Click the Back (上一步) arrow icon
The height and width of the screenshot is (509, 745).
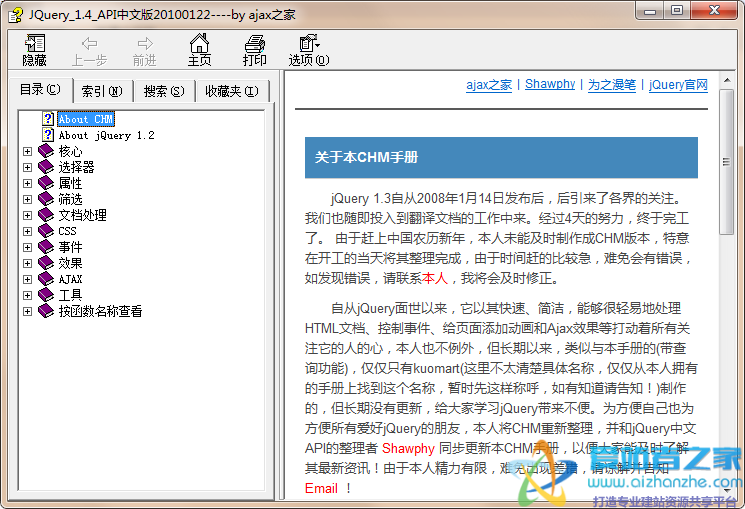coord(89,44)
